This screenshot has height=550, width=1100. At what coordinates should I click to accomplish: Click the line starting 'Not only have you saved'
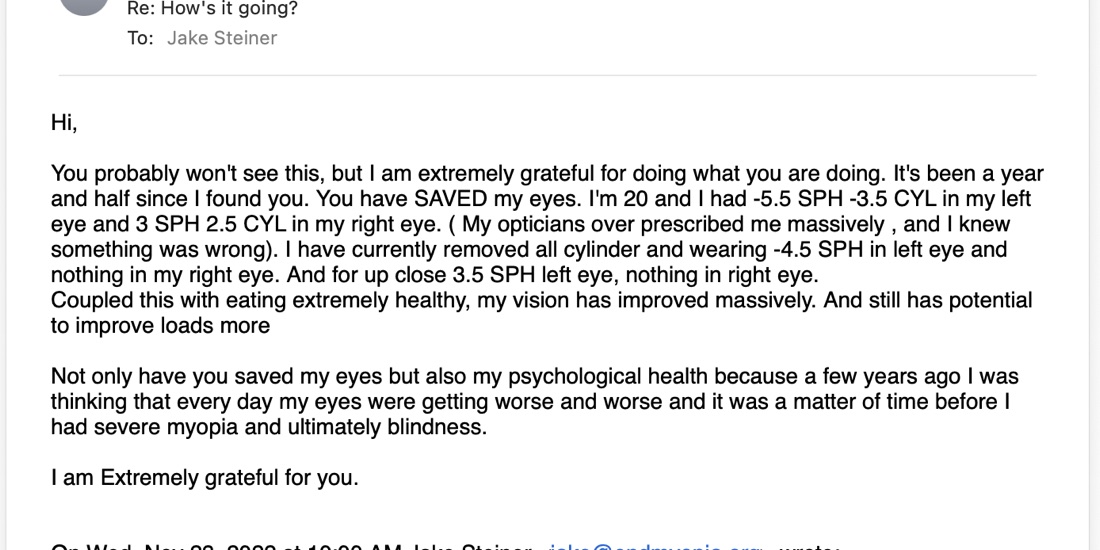[535, 377]
